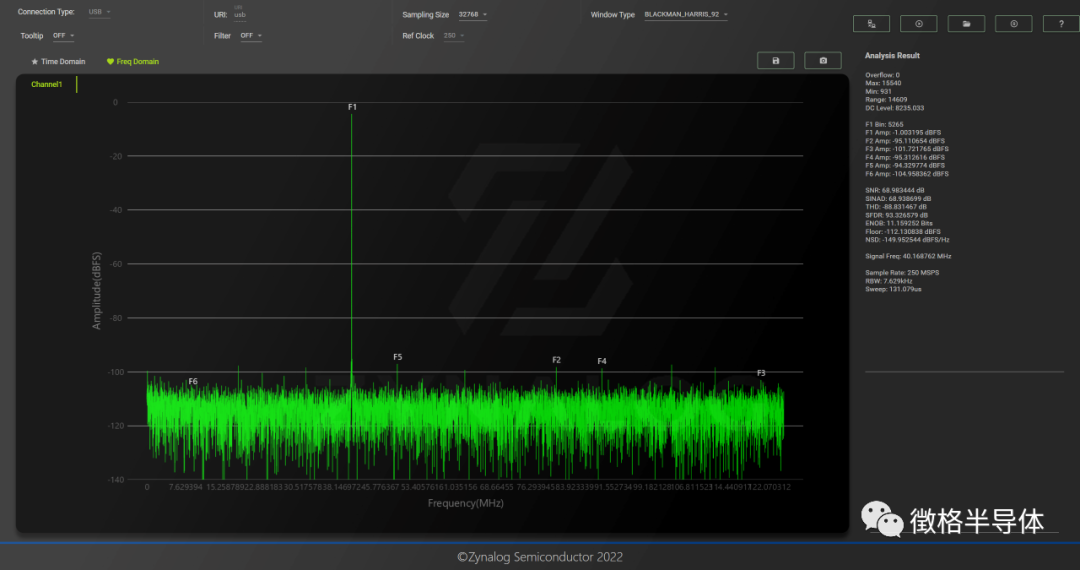Open the Filter OFF dropdown

251,36
